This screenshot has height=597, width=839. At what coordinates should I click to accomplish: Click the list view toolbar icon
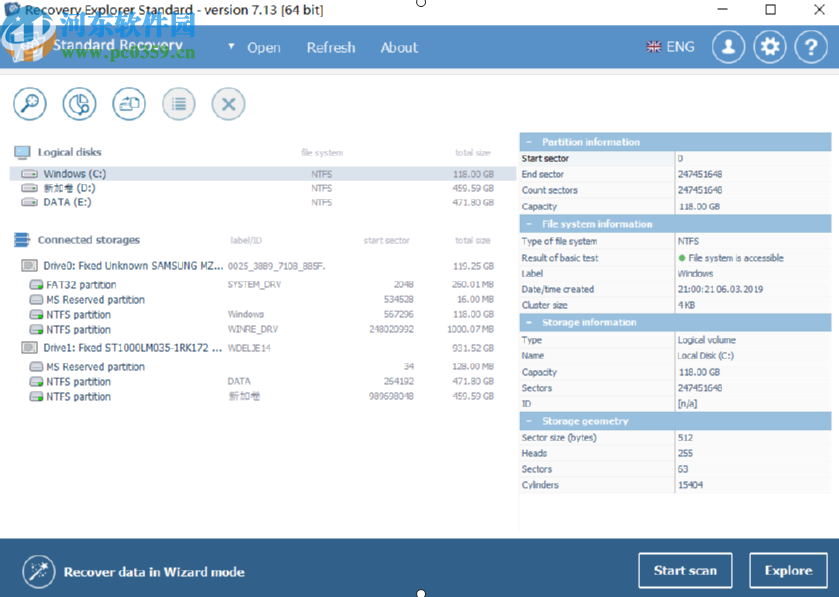179,103
